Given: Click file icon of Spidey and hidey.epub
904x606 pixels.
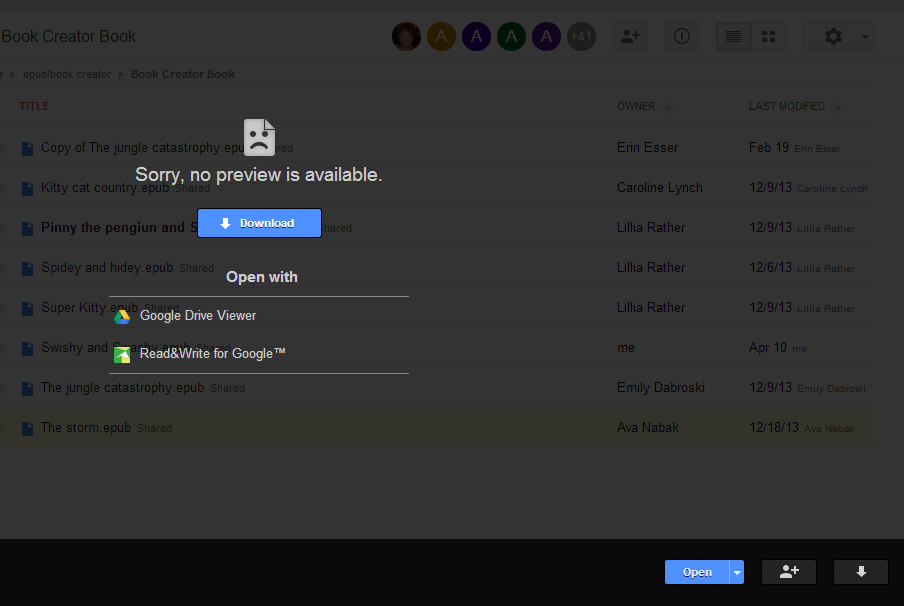Looking at the screenshot, I should [27, 269].
